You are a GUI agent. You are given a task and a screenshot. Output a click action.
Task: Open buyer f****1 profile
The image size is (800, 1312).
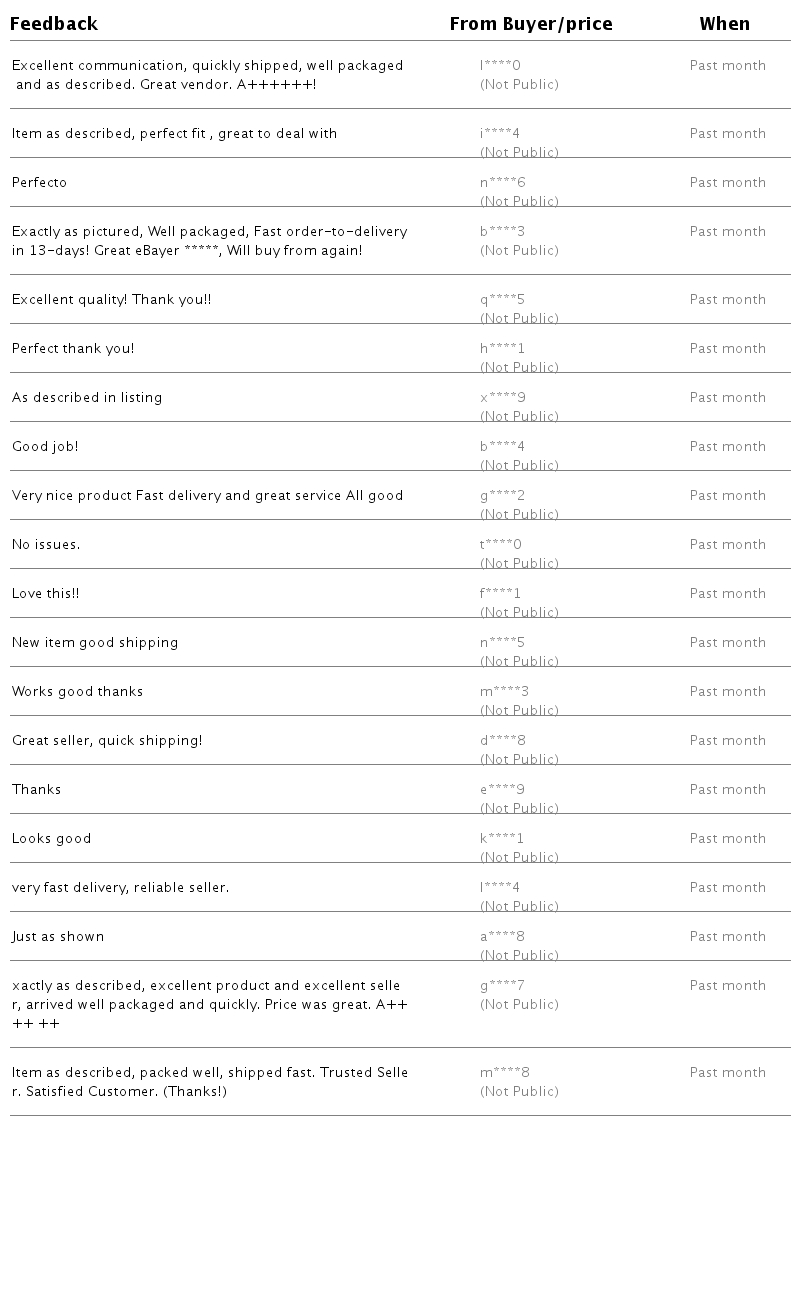(501, 594)
